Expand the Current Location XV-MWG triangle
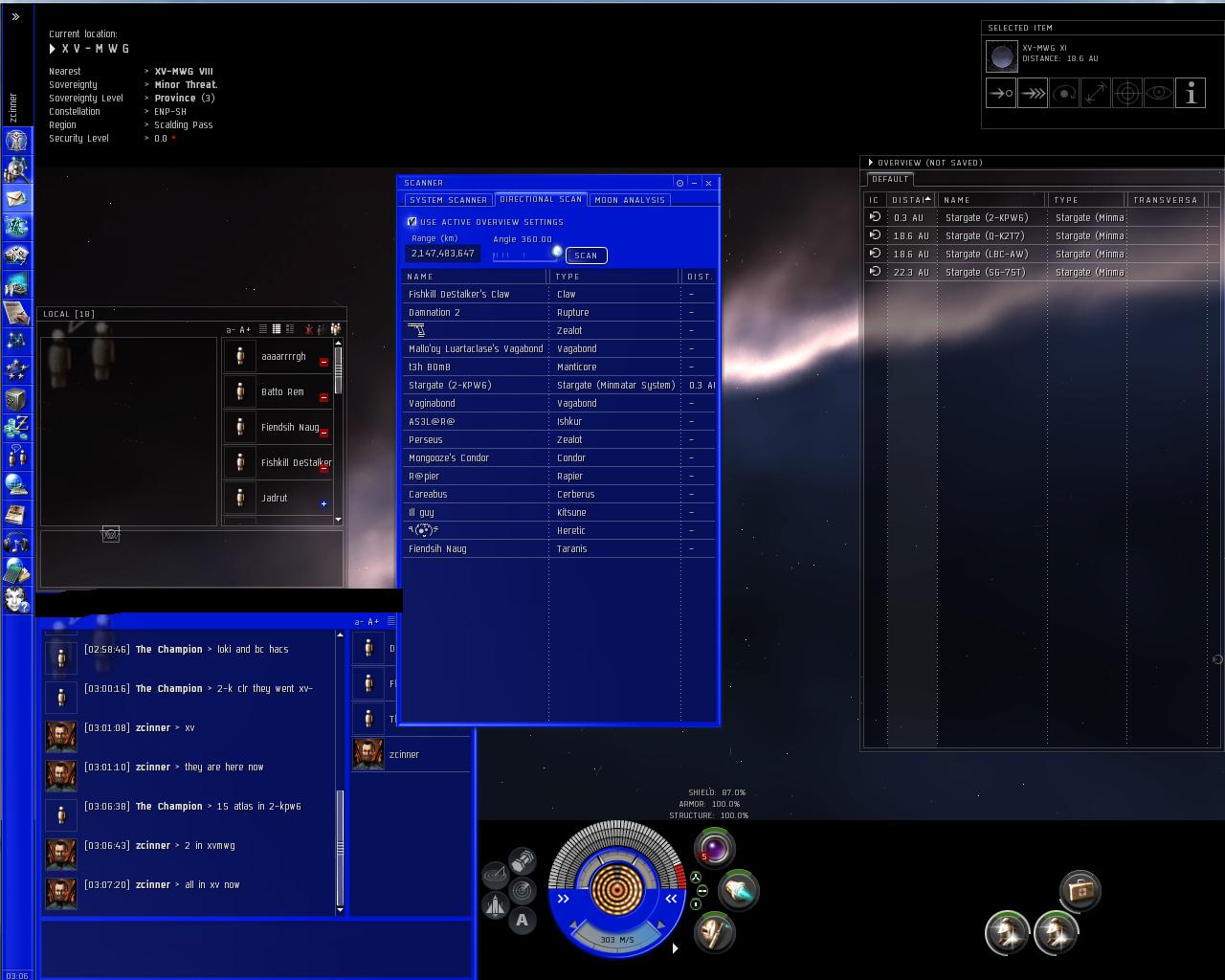Viewport: 1225px width, 980px height. (x=53, y=49)
